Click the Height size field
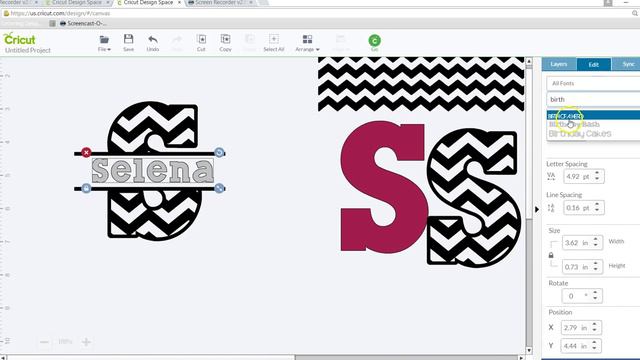 coord(576,267)
